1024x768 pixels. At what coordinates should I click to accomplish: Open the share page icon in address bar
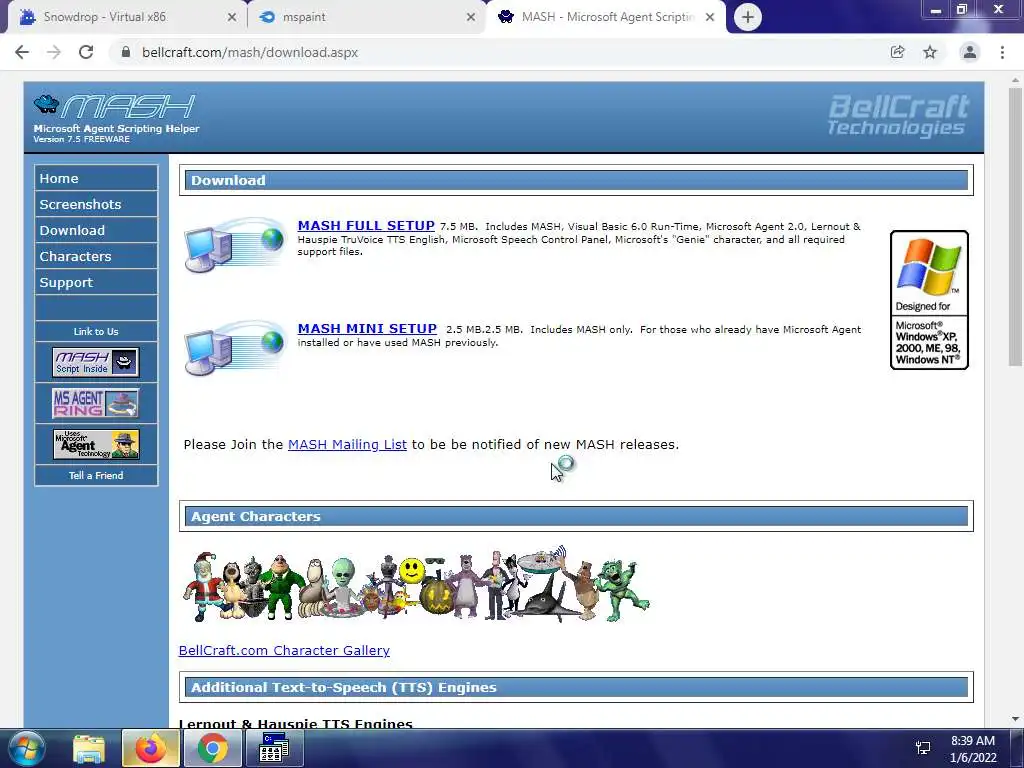point(897,52)
